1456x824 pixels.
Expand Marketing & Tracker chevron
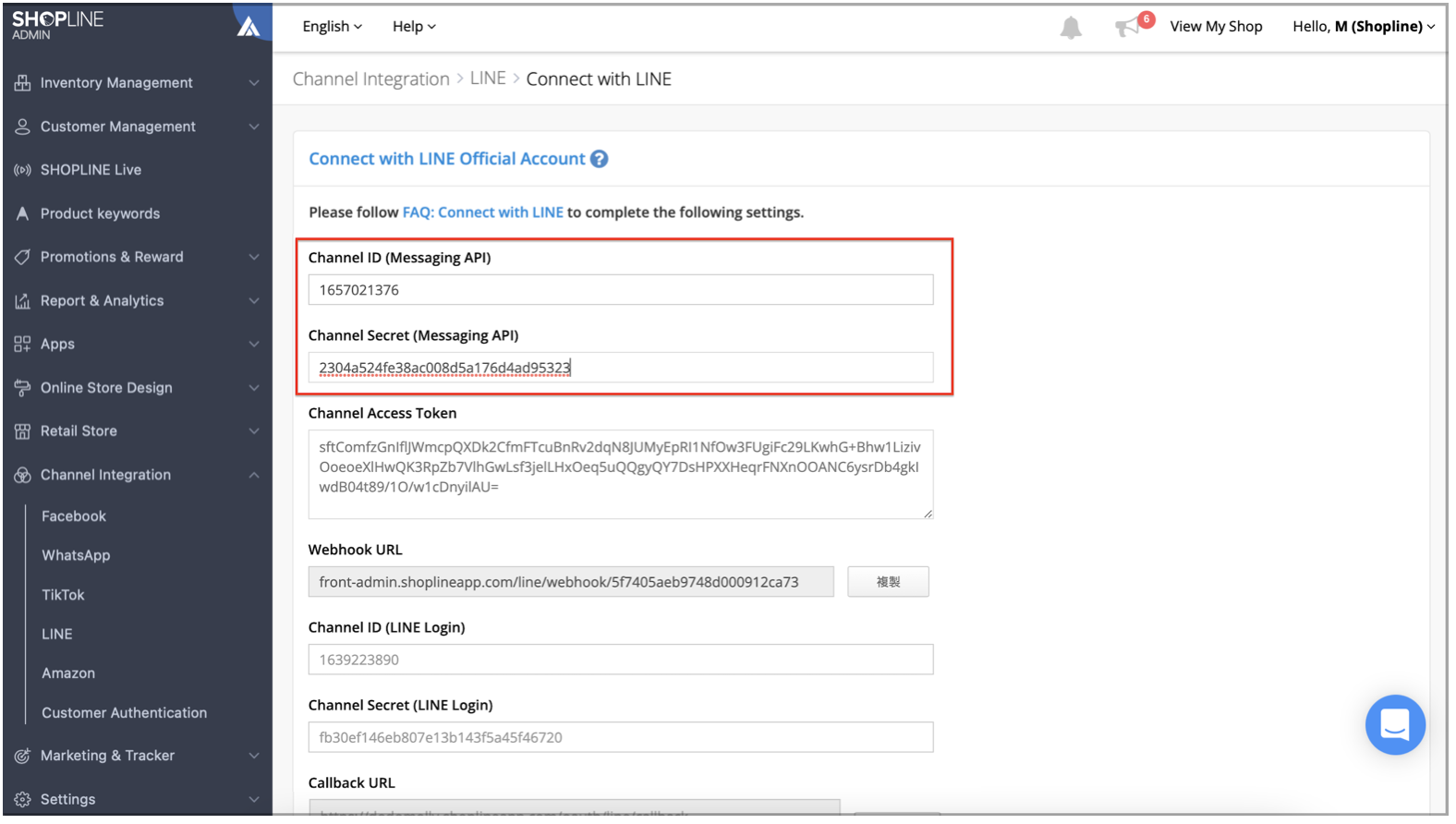coord(254,756)
